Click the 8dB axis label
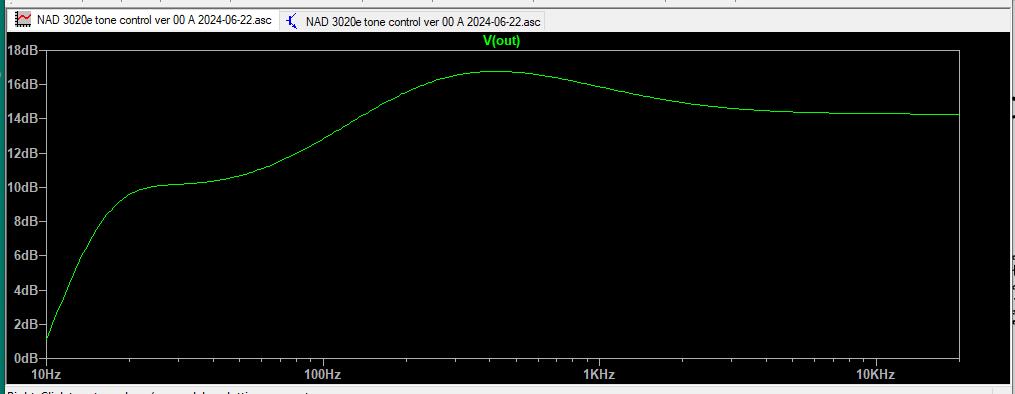The height and width of the screenshot is (394, 1015). pos(25,221)
